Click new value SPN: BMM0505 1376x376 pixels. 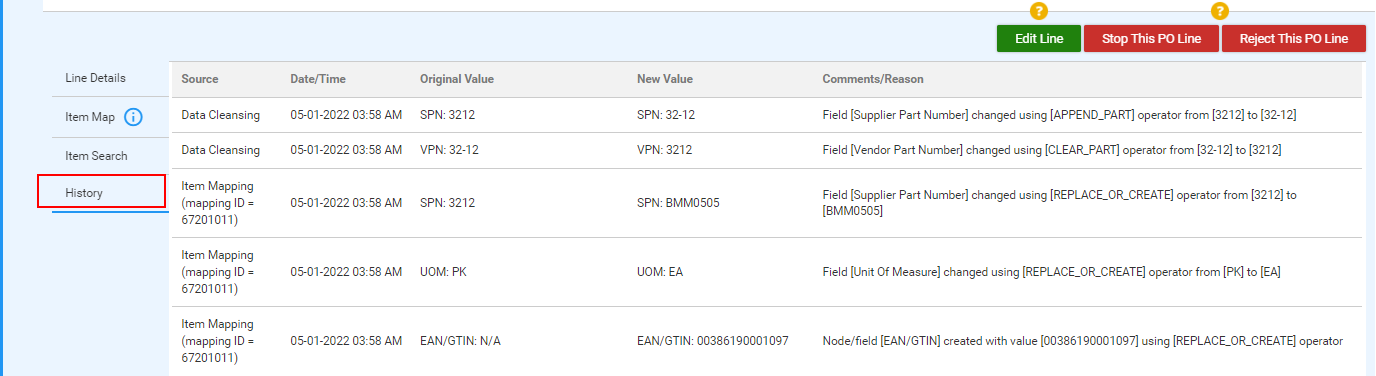coord(678,203)
